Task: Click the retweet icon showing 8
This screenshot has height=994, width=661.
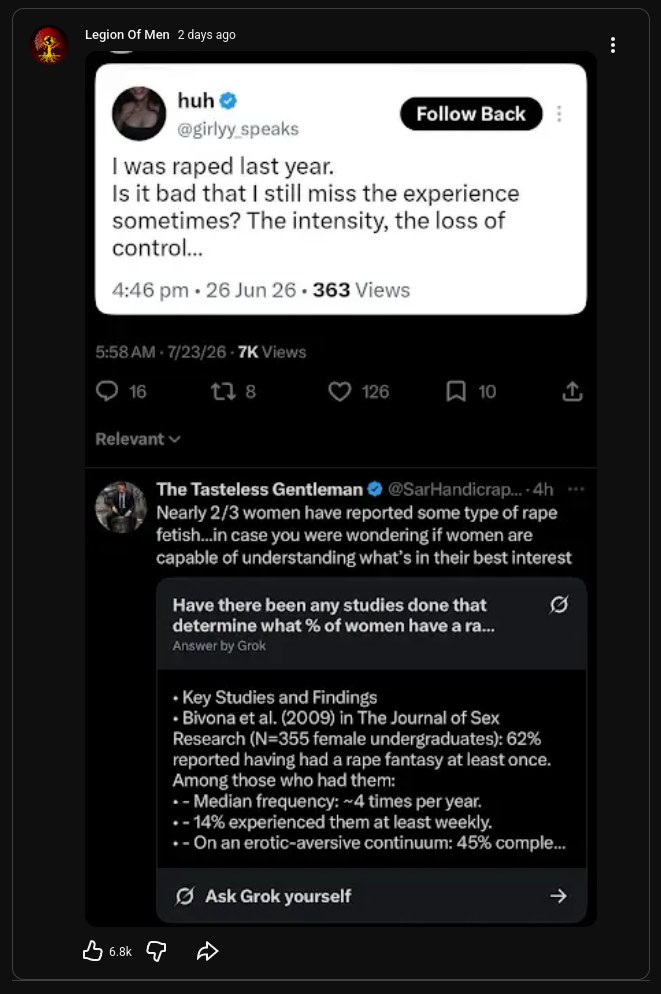Action: click(223, 391)
